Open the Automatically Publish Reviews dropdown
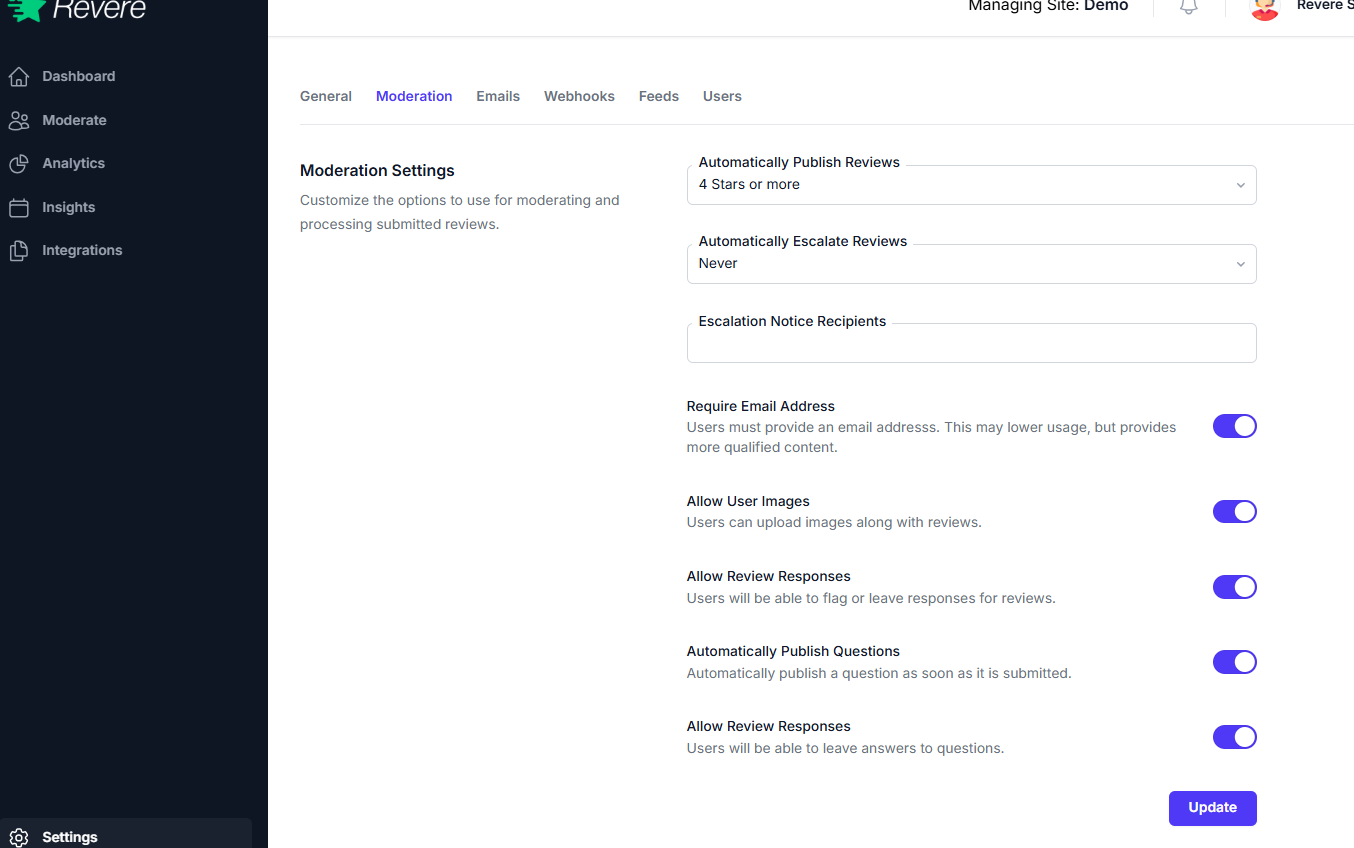The image size is (1354, 848). point(971,184)
